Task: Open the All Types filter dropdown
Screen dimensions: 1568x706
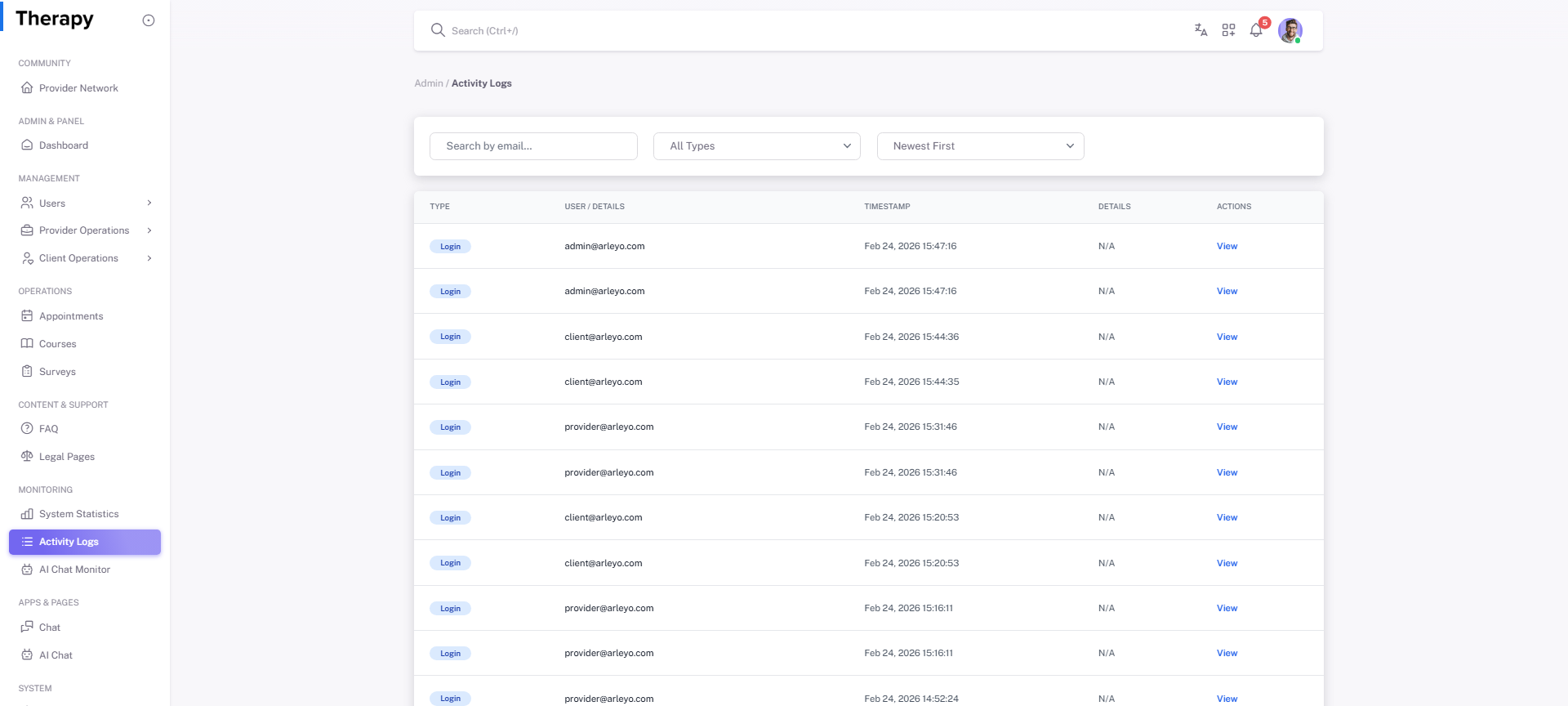Action: [x=757, y=146]
